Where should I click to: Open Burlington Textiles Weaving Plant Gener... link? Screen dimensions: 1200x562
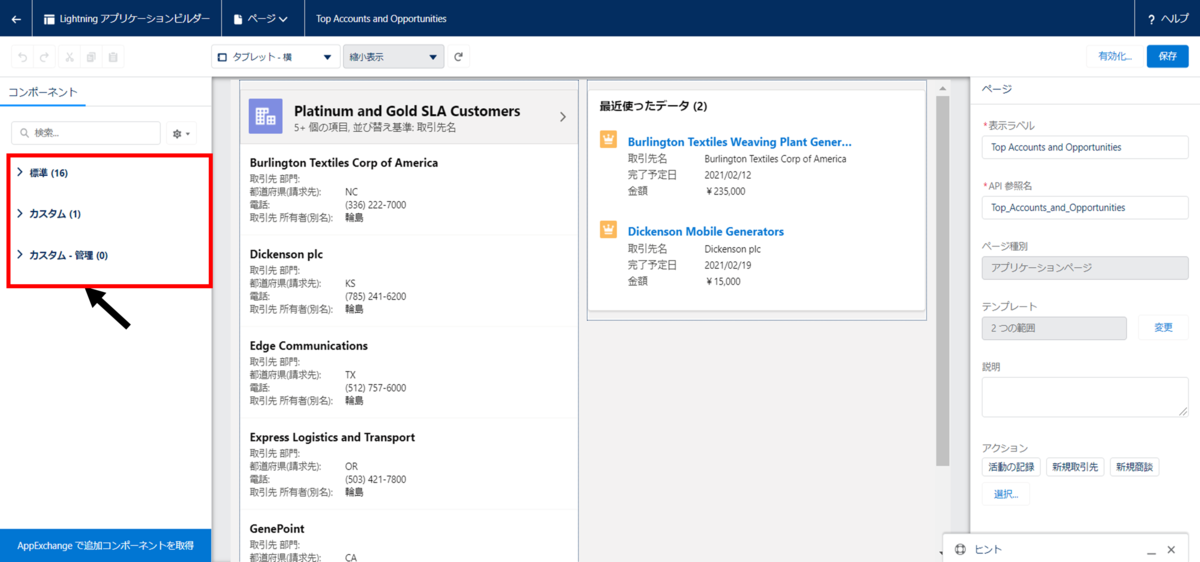[739, 142]
